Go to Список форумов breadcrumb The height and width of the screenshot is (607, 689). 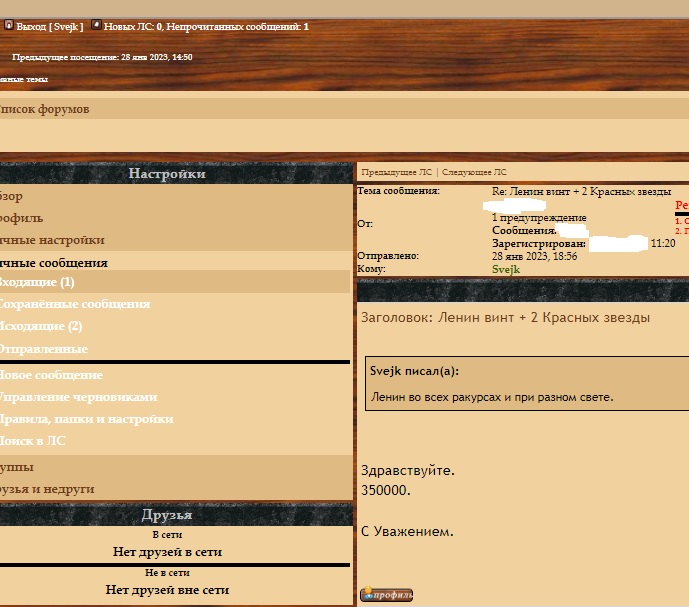tap(44, 109)
